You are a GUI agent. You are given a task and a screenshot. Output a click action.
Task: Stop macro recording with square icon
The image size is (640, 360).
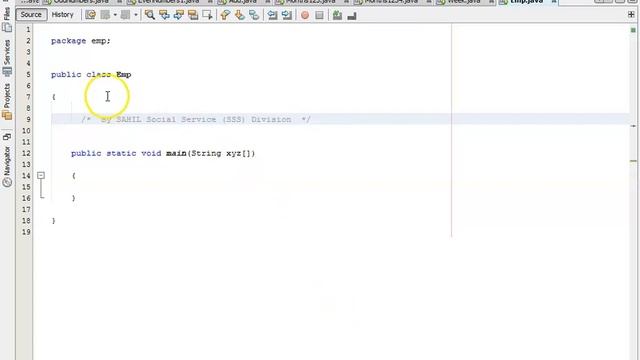coord(320,16)
